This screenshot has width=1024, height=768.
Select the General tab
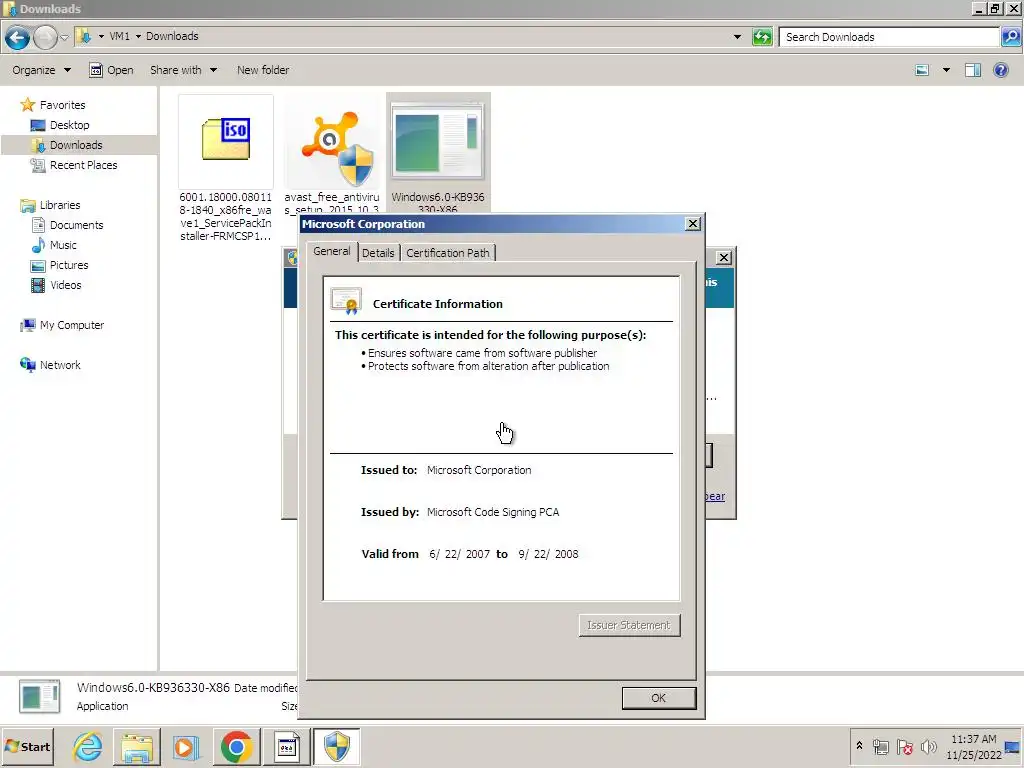(331, 251)
